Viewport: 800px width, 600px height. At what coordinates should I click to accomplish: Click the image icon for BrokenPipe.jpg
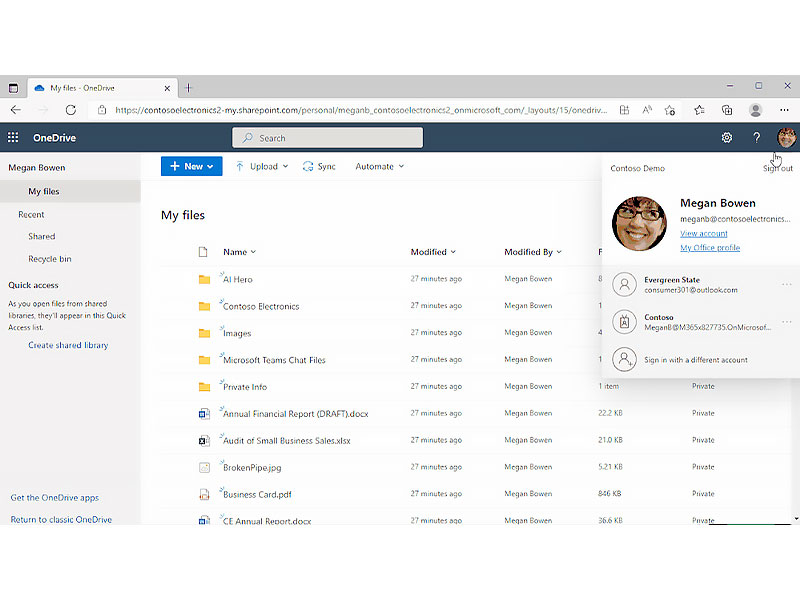tap(204, 467)
